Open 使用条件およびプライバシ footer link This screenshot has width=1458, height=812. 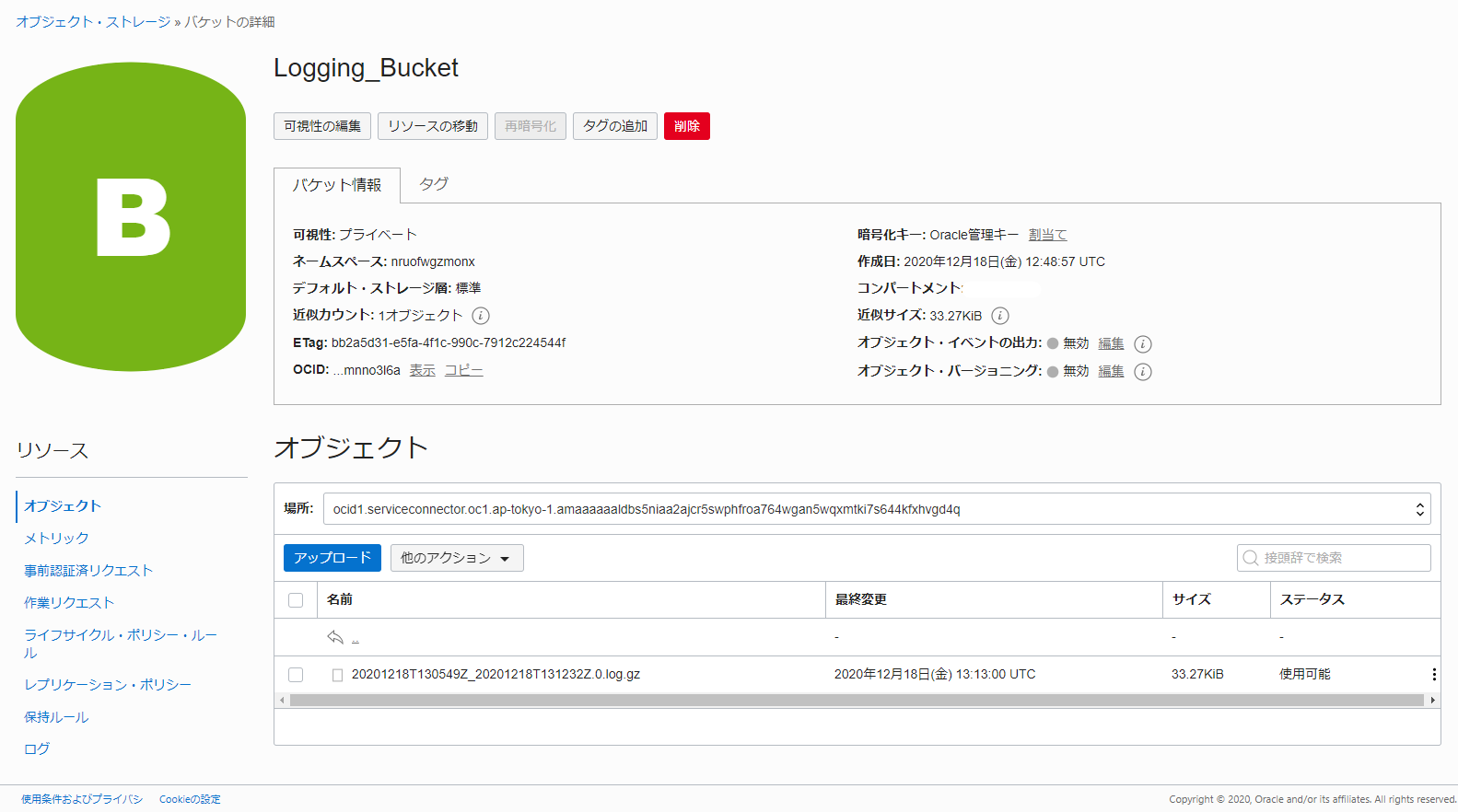coord(82,799)
